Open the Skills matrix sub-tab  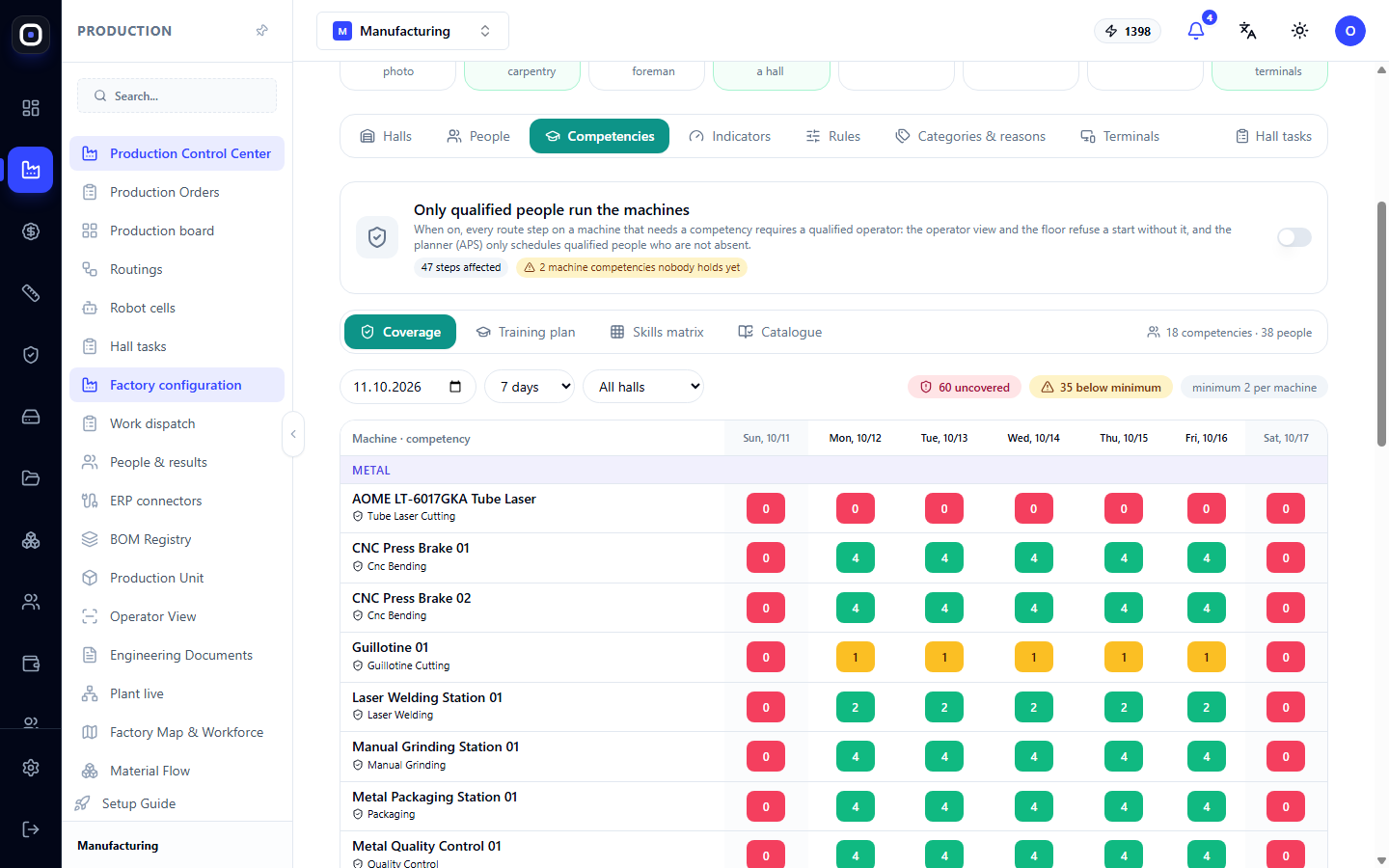coord(657,332)
